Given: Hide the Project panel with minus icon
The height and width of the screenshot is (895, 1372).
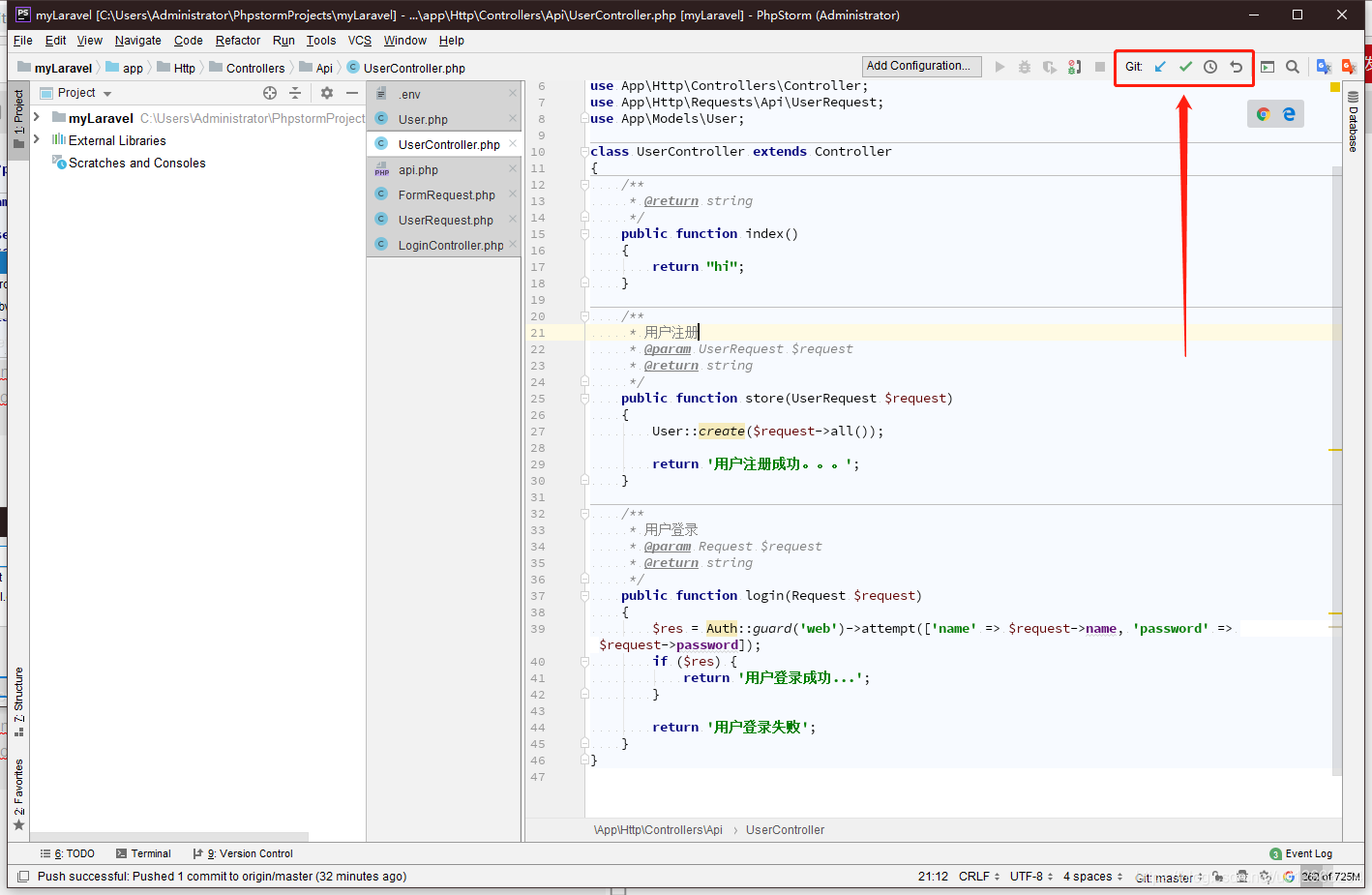Looking at the screenshot, I should click(x=352, y=93).
